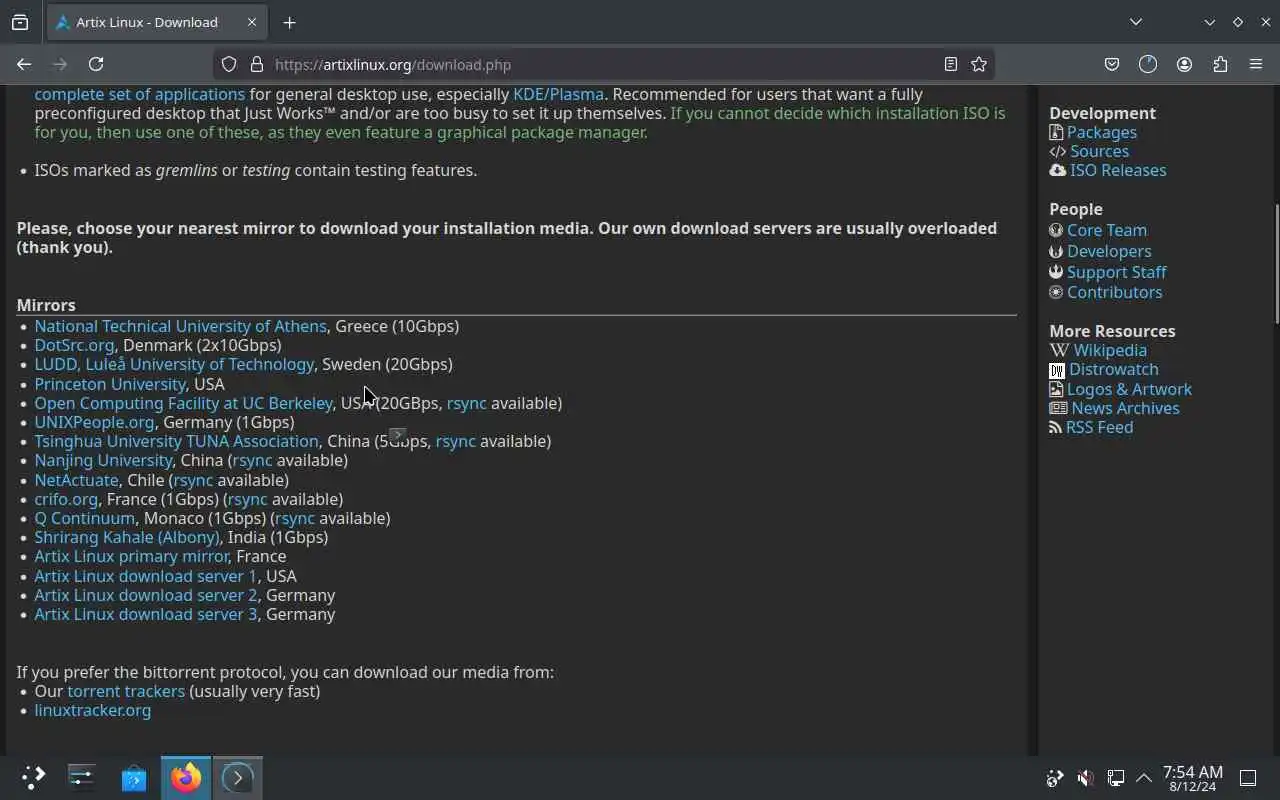Open Sources in the Development sidebar
1280x800 pixels.
click(1099, 151)
